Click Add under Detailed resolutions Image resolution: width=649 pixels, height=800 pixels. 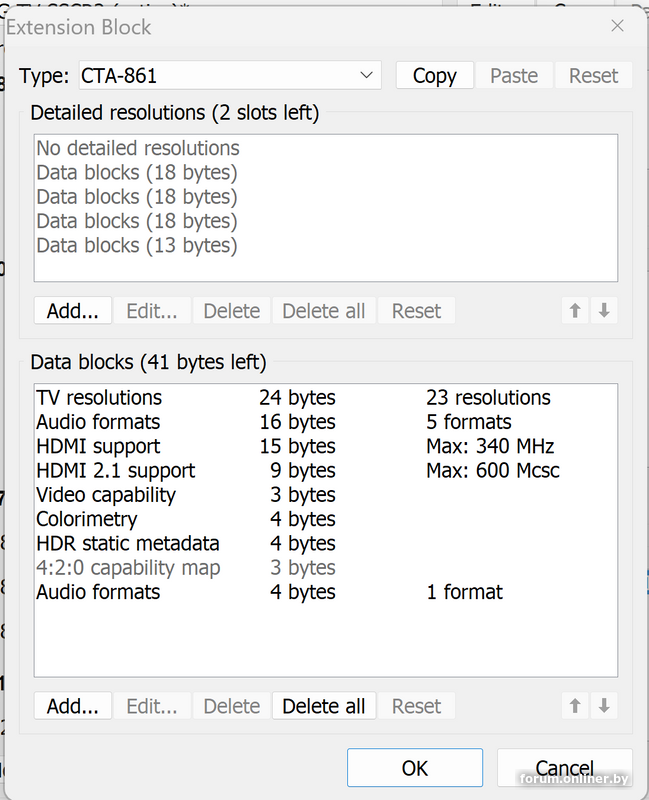tap(72, 311)
